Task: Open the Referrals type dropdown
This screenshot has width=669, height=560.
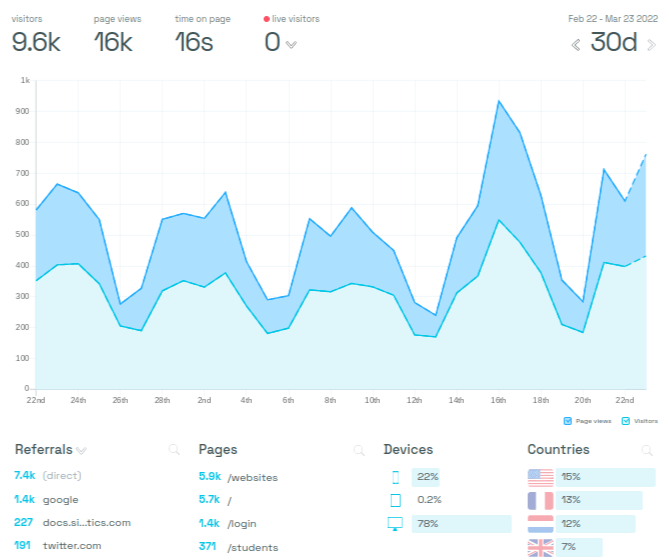Action: [x=81, y=451]
